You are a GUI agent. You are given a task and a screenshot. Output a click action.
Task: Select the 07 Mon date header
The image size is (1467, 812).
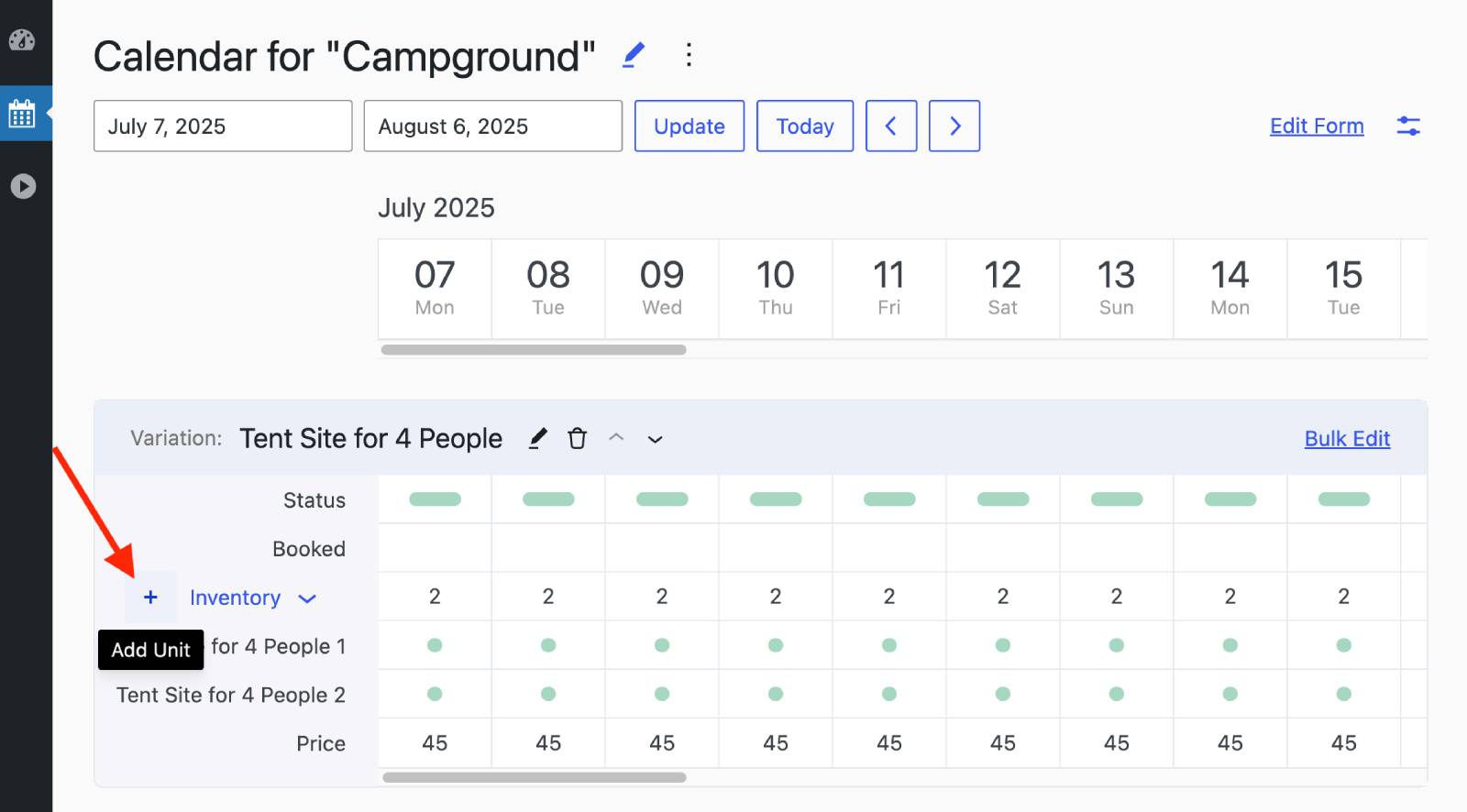pyautogui.click(x=435, y=289)
